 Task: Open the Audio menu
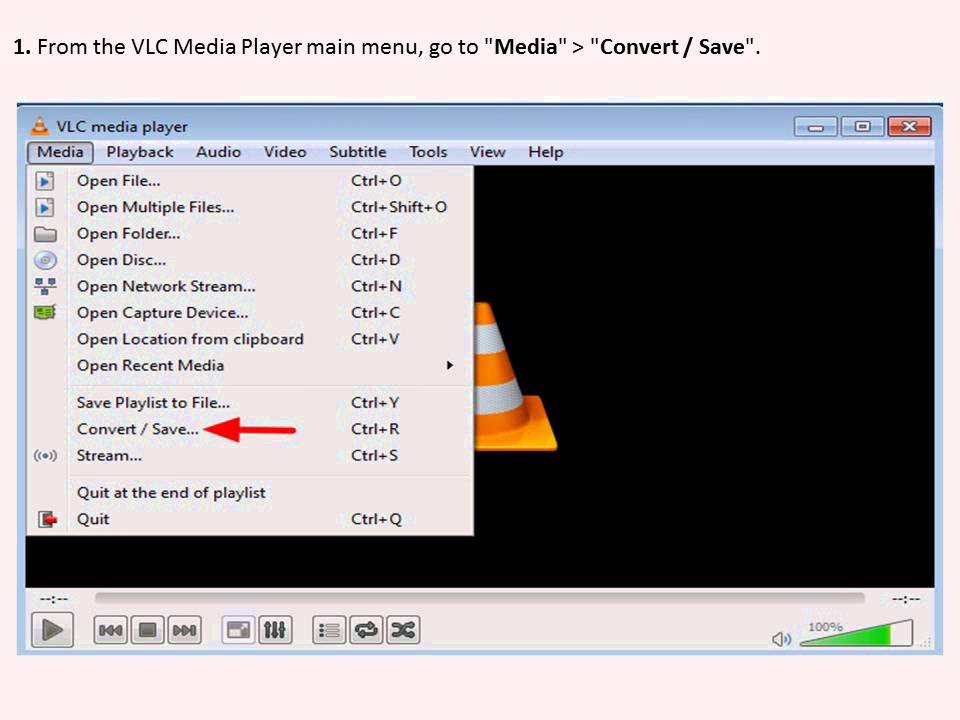pyautogui.click(x=218, y=152)
